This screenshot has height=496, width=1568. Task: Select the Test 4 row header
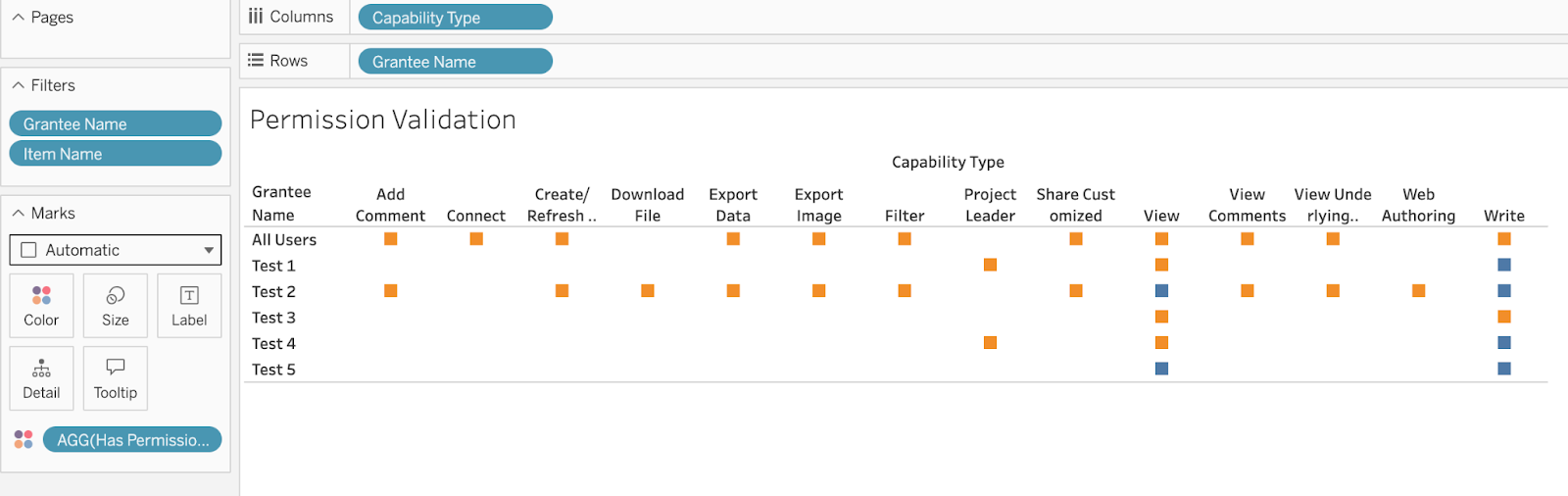(x=273, y=343)
